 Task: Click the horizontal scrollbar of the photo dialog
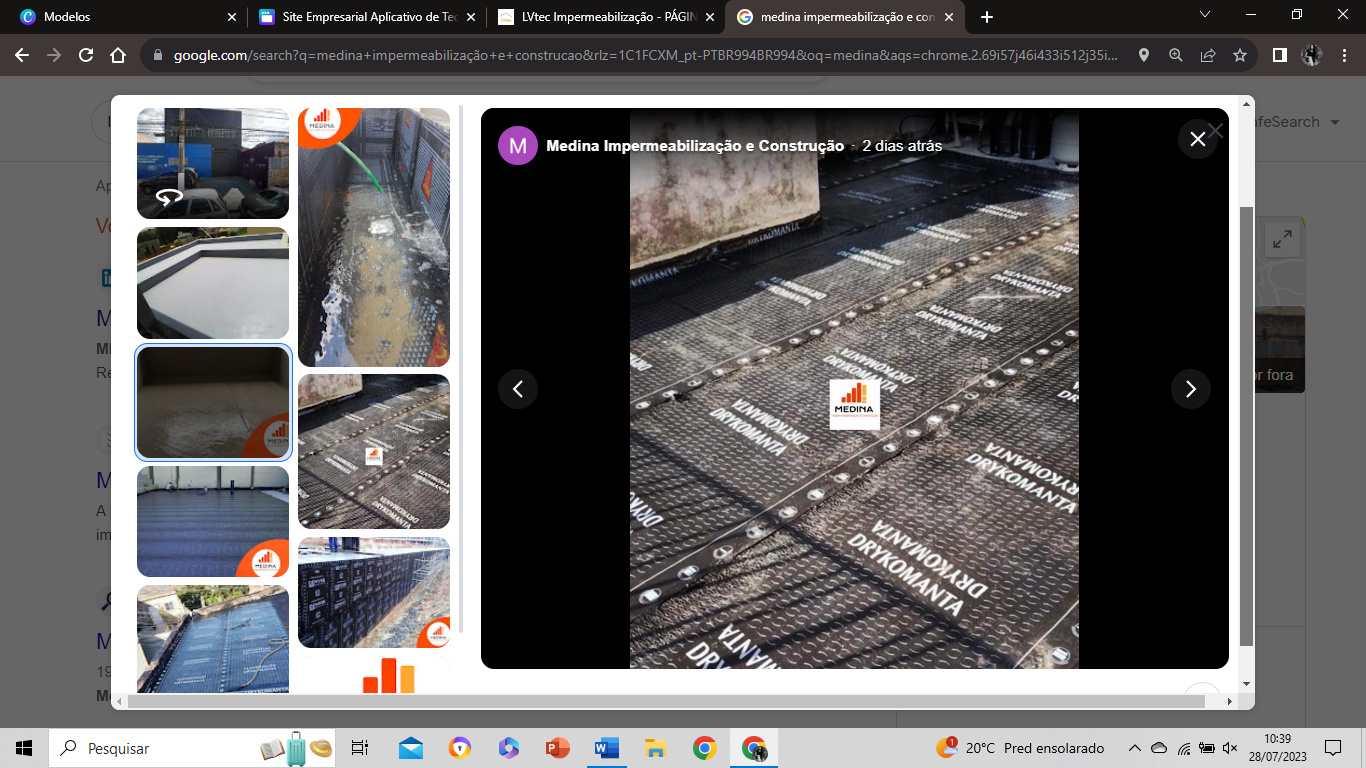pyautogui.click(x=666, y=701)
